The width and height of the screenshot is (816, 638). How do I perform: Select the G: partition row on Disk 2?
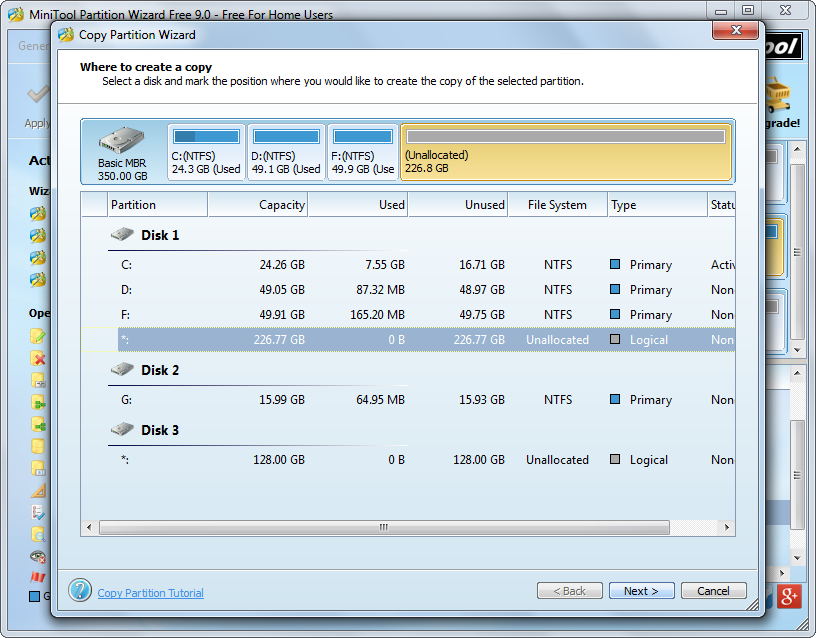pos(408,400)
